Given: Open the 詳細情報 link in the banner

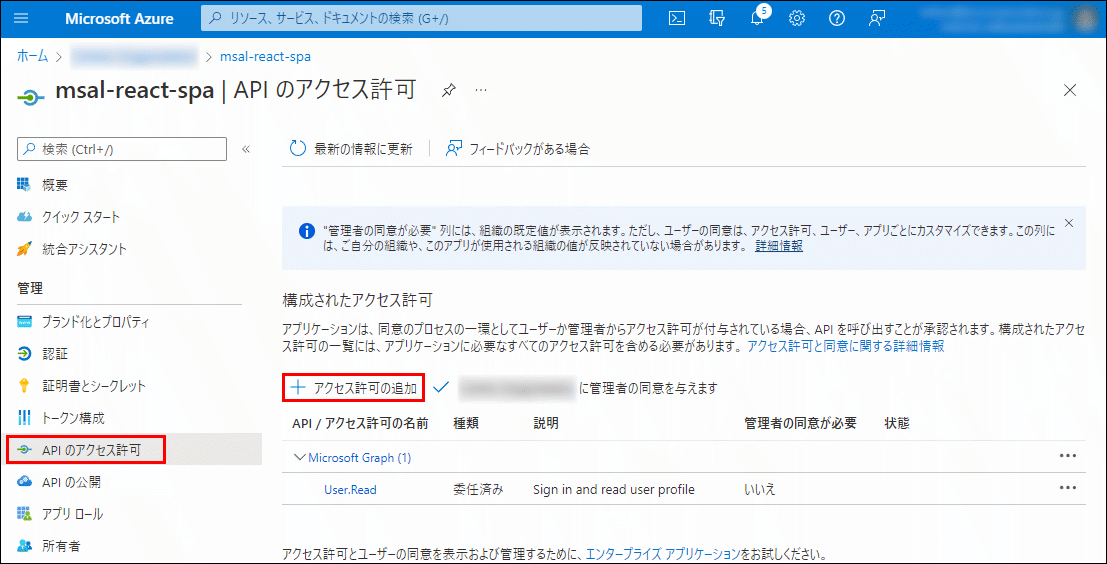Looking at the screenshot, I should 778,246.
